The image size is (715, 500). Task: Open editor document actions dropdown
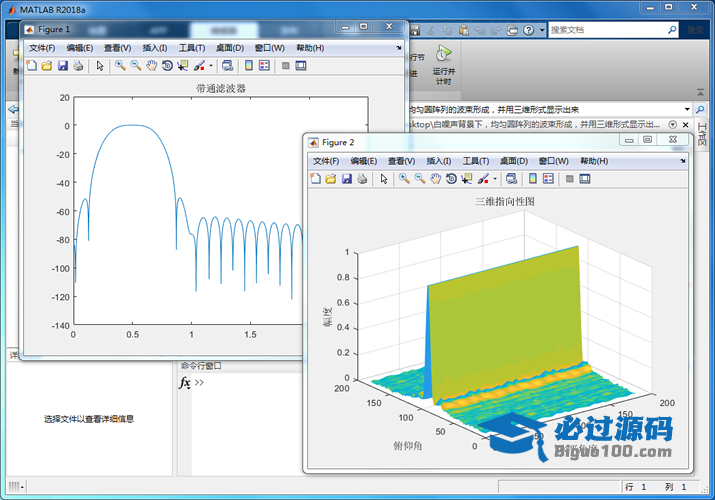[672, 124]
